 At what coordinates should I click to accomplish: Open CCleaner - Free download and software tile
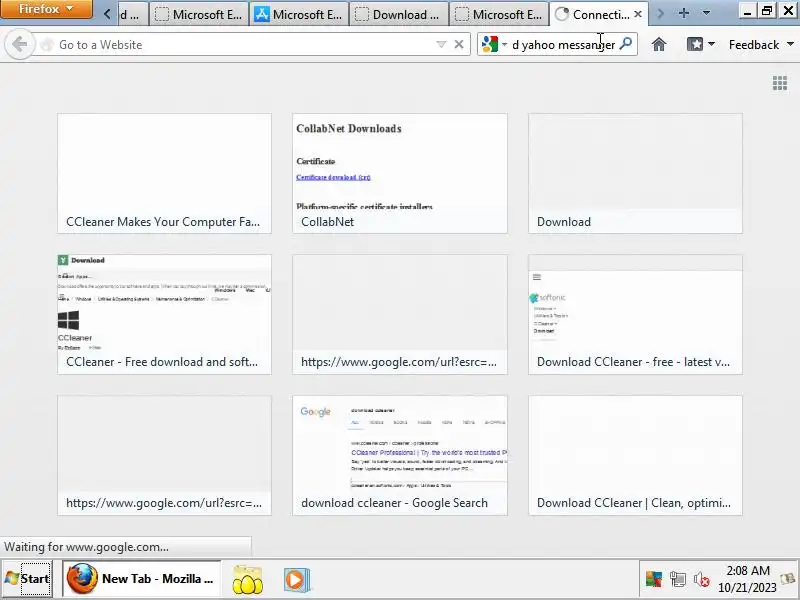tap(164, 314)
